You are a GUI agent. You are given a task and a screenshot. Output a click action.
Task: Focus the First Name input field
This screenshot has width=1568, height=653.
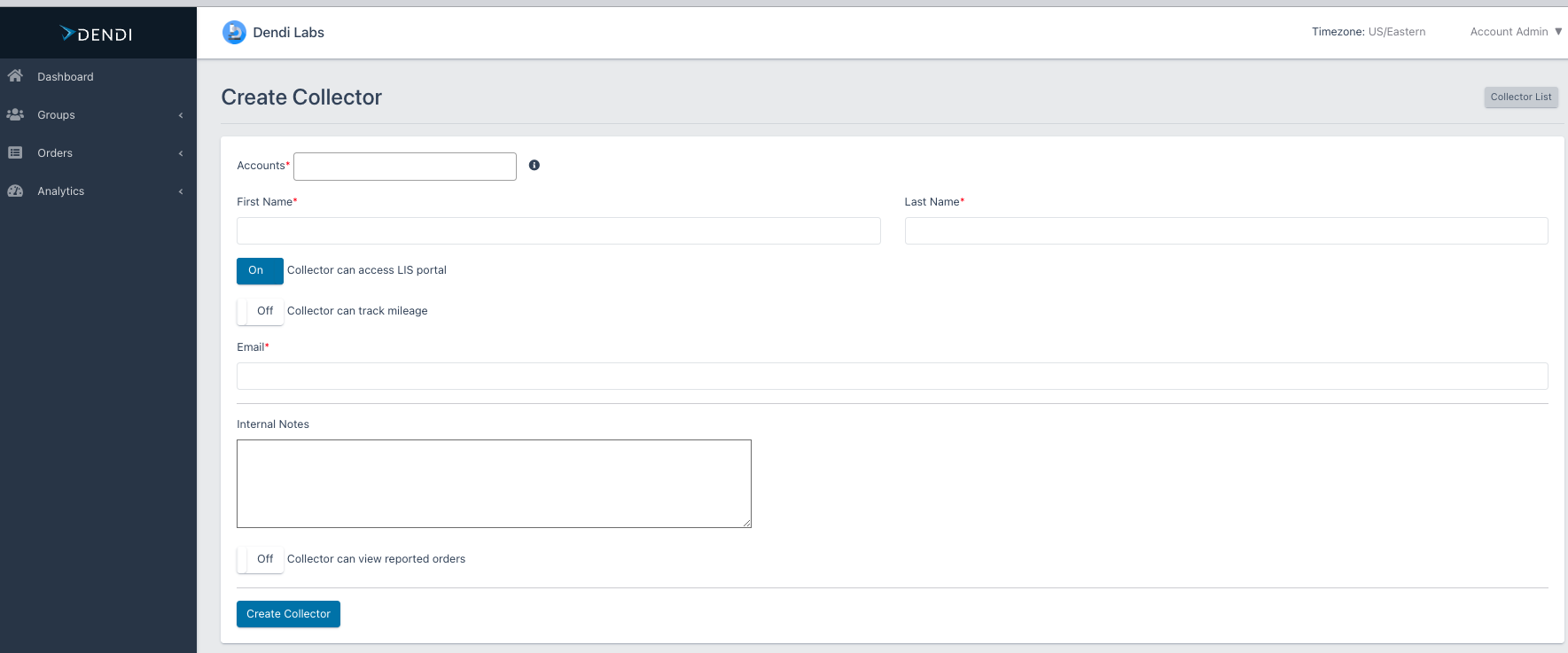click(558, 230)
